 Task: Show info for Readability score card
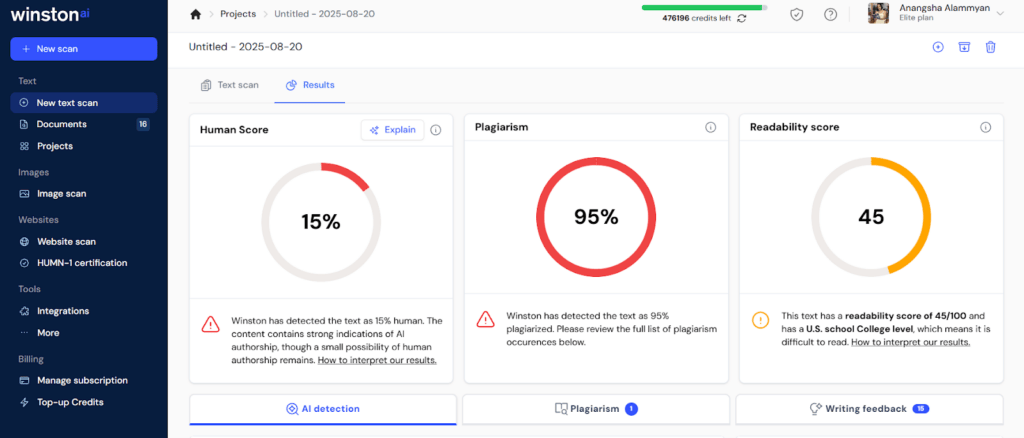click(x=985, y=128)
